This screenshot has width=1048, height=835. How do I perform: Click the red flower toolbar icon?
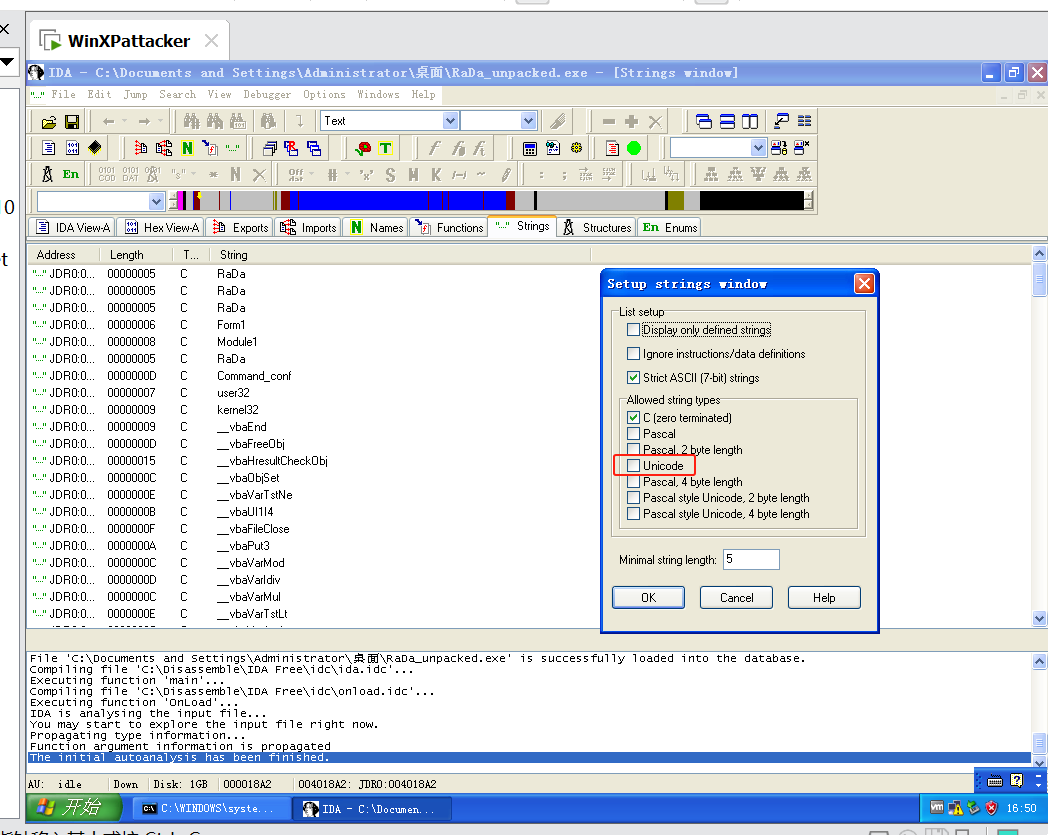coord(363,148)
